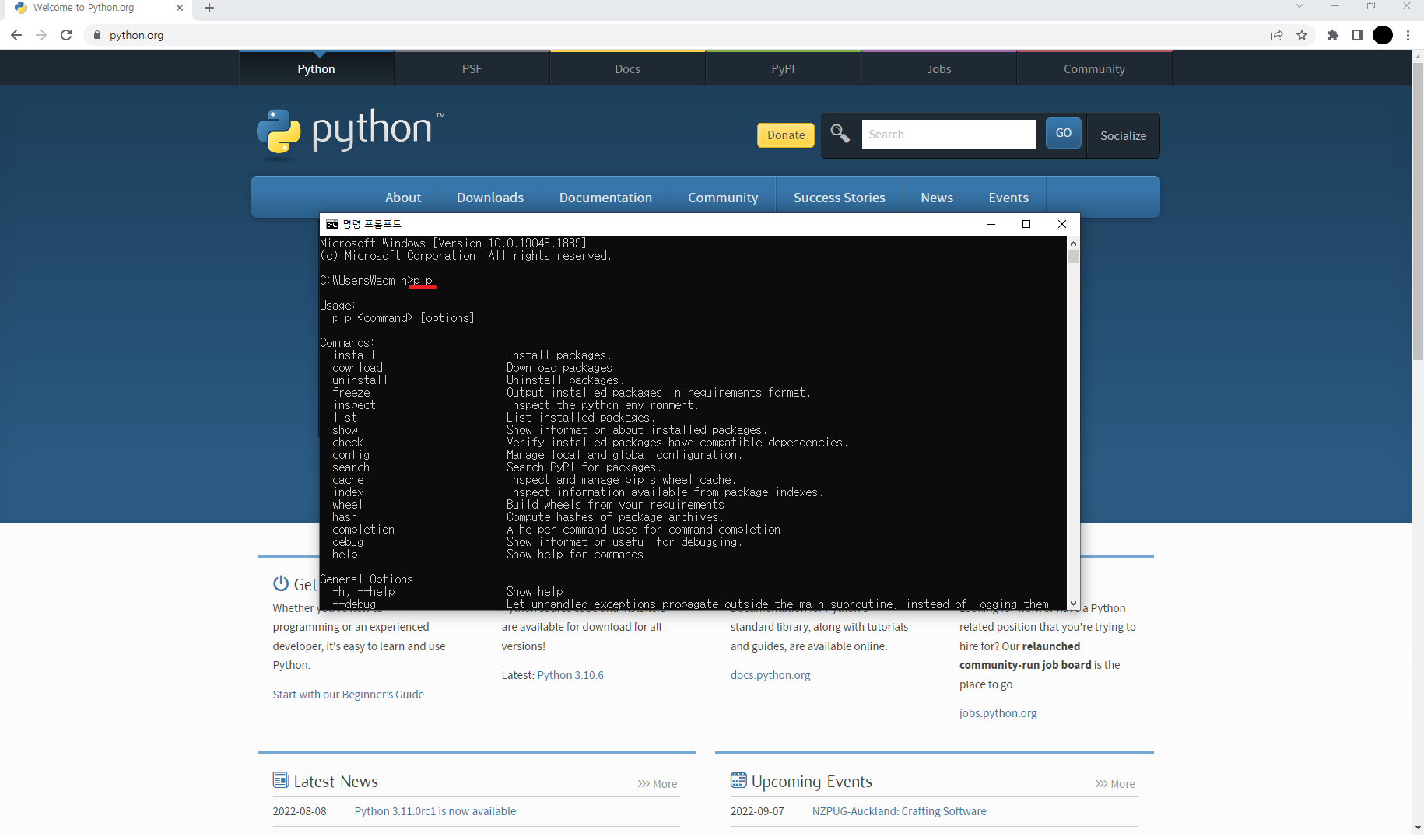Open the Community navigation menu
This screenshot has width=1424, height=840.
coord(723,198)
